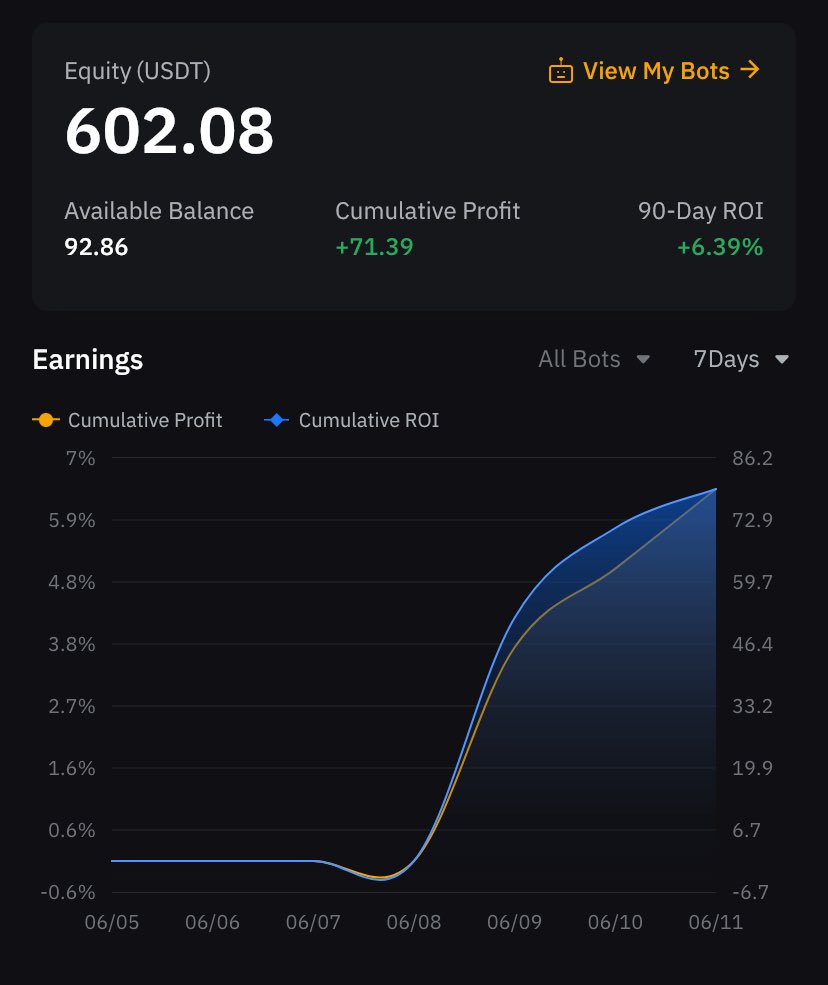Viewport: 828px width, 985px height.
Task: Select the 06/08 date on chart axis
Action: (x=413, y=922)
